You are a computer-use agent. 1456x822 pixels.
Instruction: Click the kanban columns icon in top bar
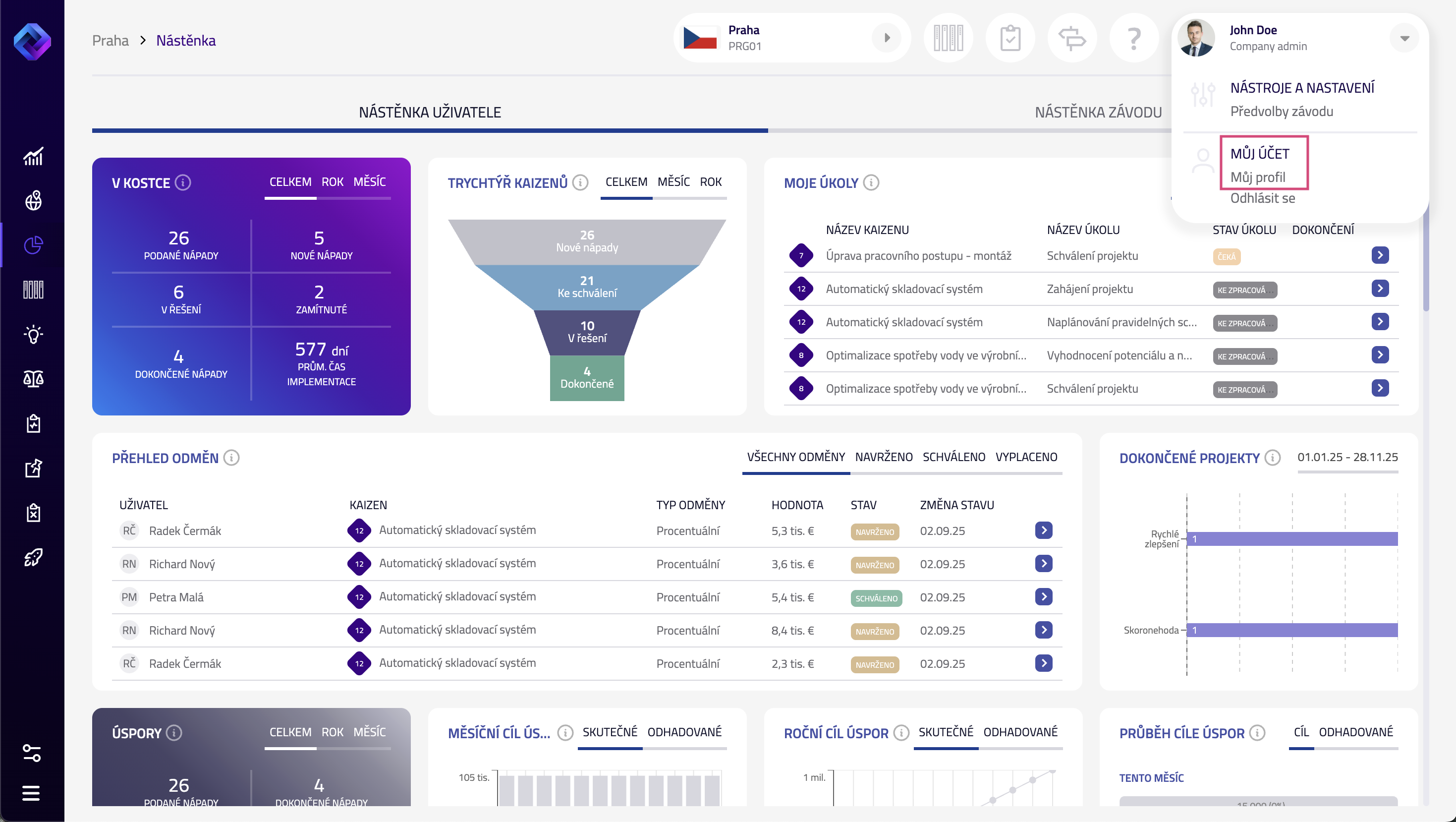(x=948, y=39)
